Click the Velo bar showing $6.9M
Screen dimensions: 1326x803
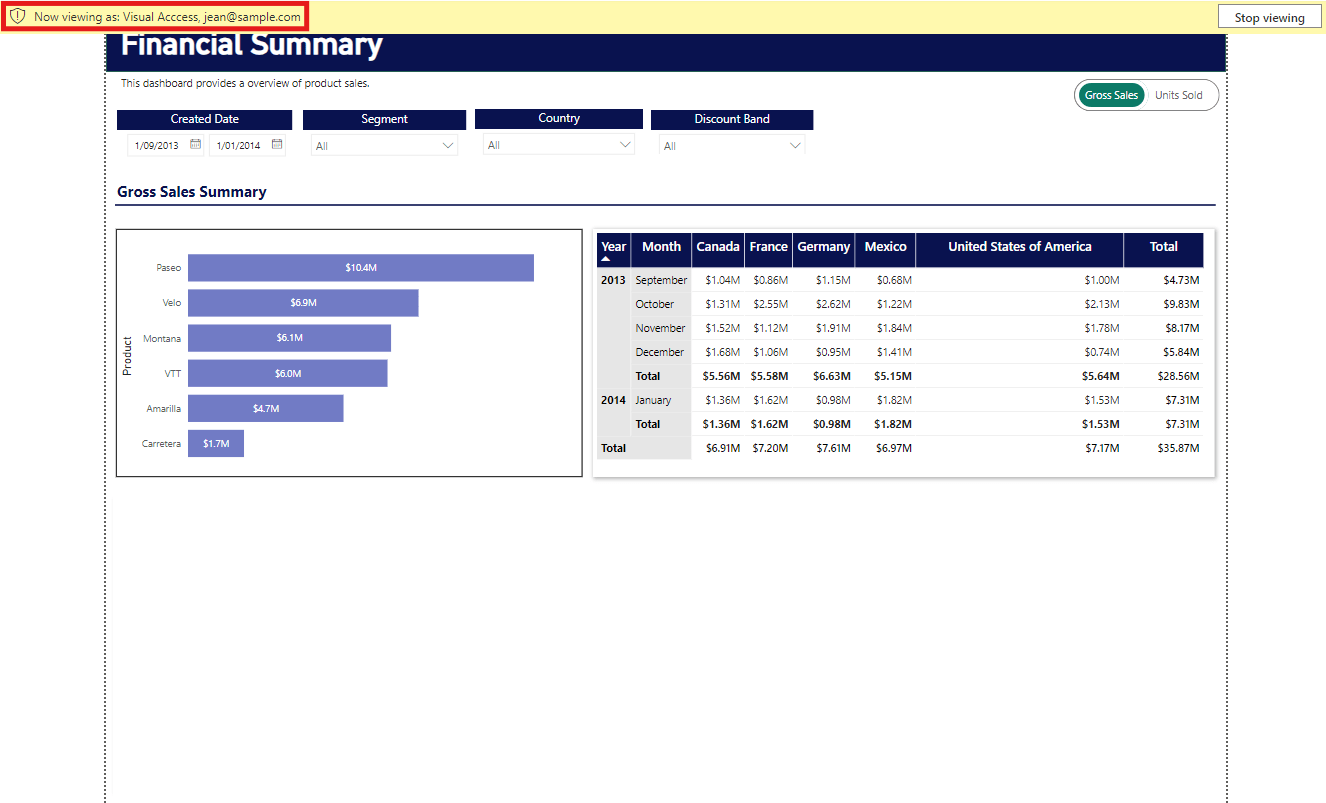tap(302, 303)
